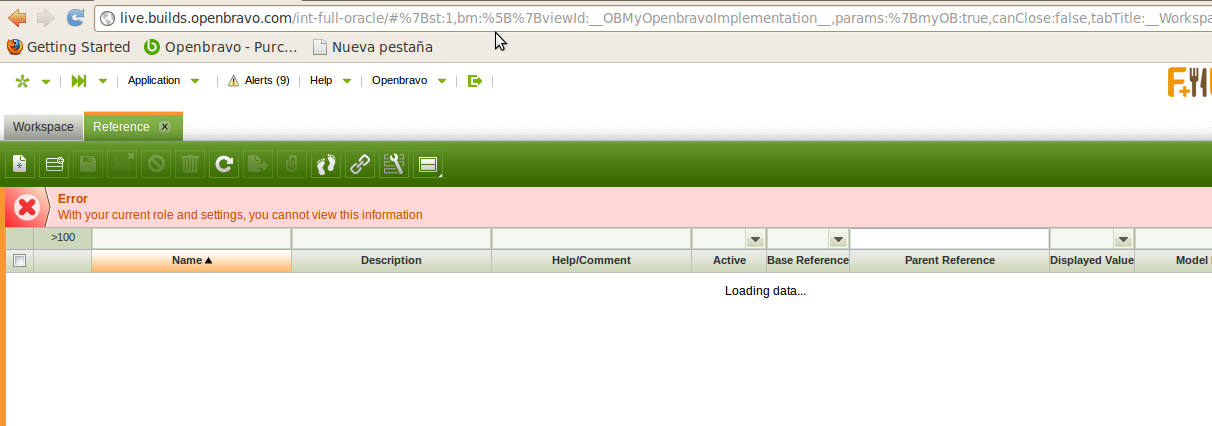This screenshot has width=1212, height=426.
Task: Open the Openbravo user menu
Action: pos(400,81)
